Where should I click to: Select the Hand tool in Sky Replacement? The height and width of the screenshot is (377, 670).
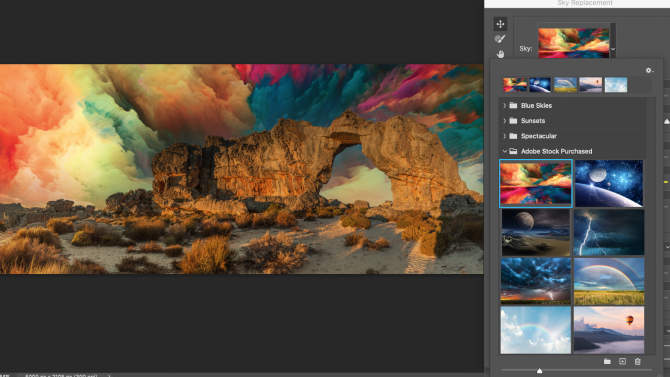(x=500, y=54)
